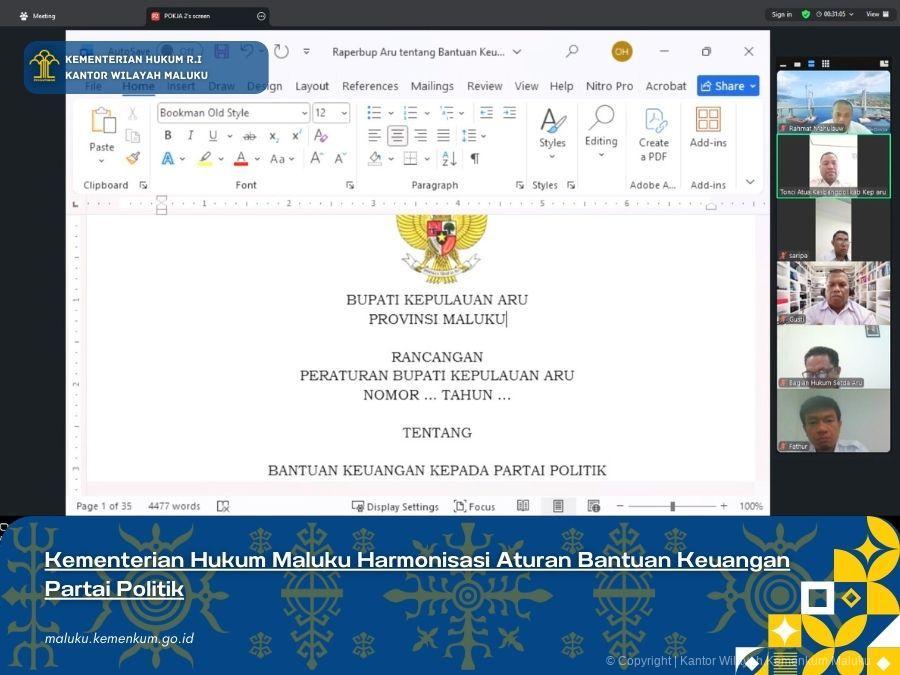Switch to the References ribbon tab
This screenshot has height=675, width=900.
click(370, 86)
